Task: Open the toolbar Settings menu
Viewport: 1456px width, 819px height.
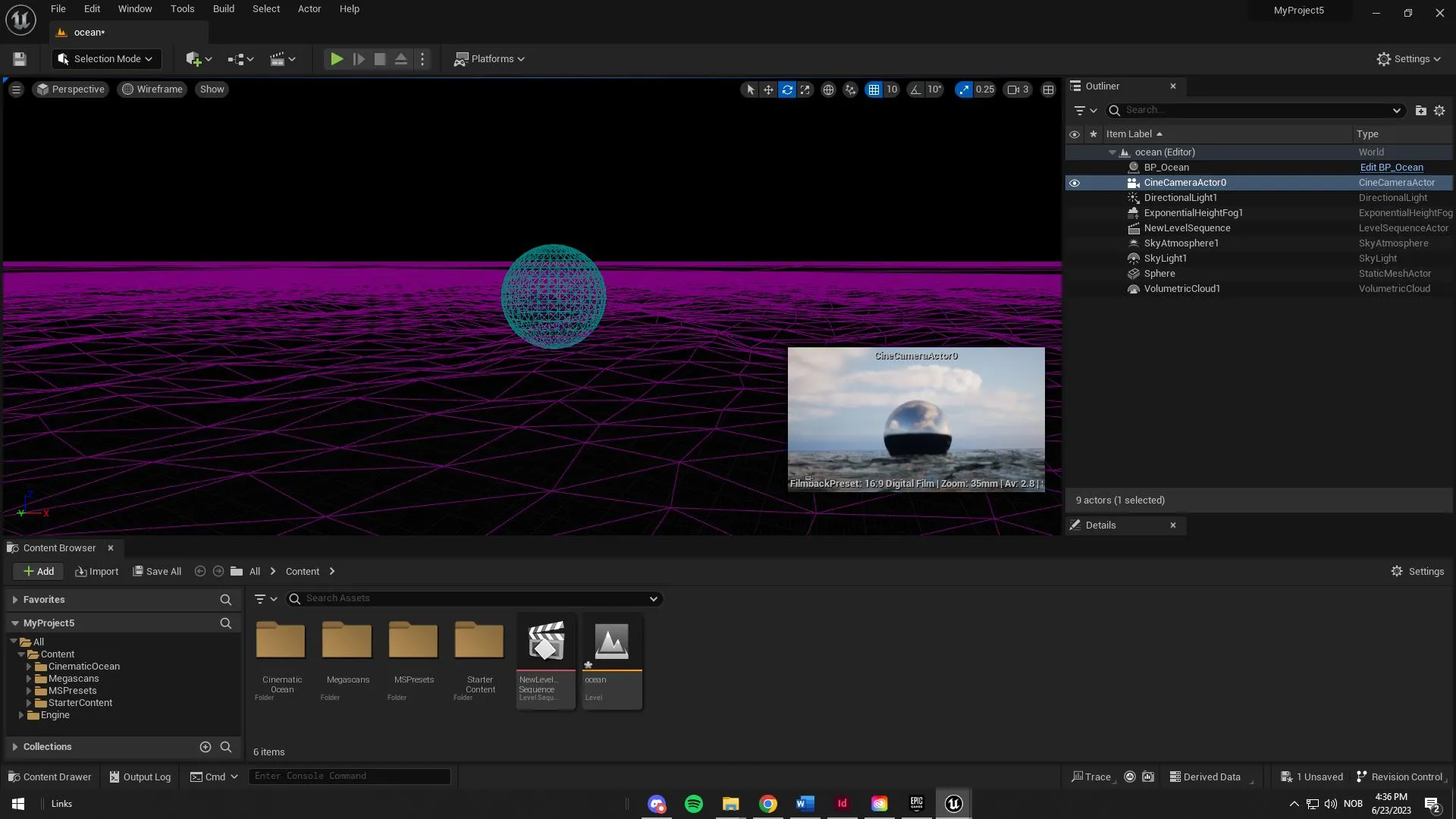Action: [1408, 59]
